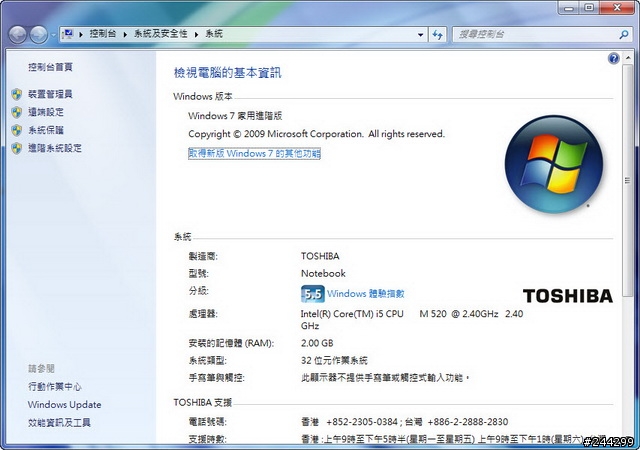Click the TOSHIBA manufacturer value text
Screen dimensions: 640x450
(x=320, y=256)
